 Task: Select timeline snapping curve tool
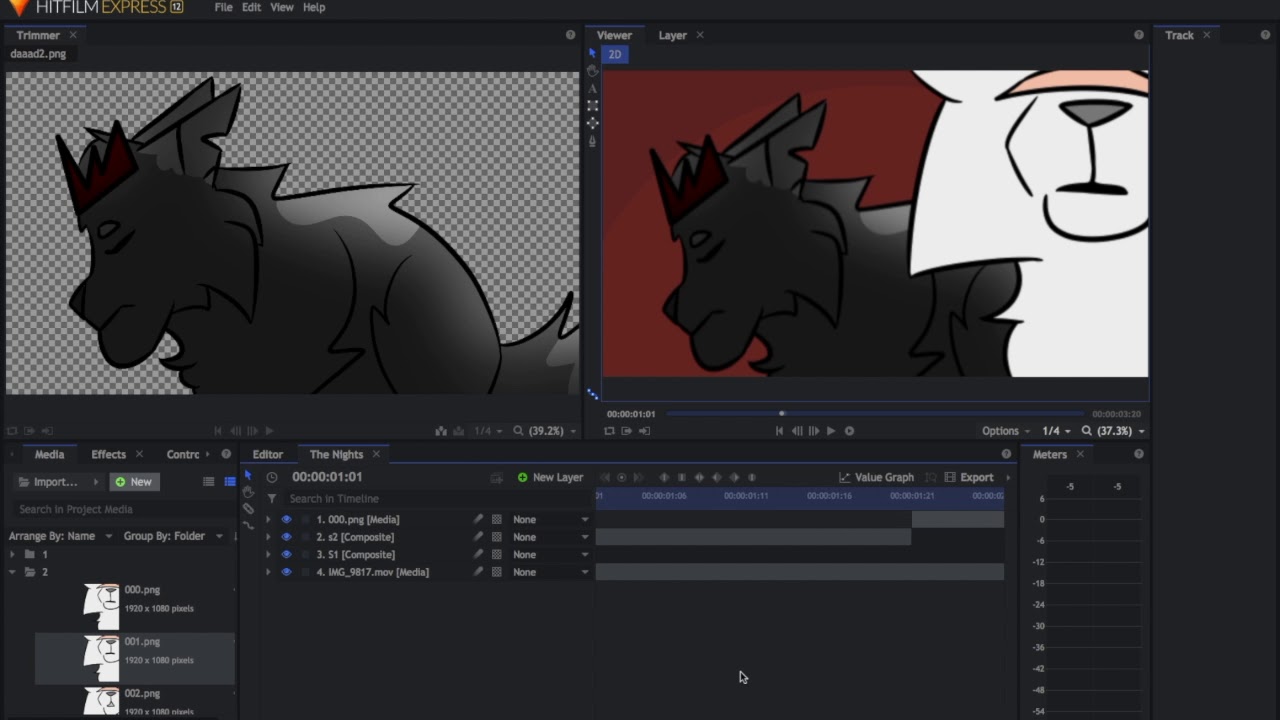pos(248,524)
